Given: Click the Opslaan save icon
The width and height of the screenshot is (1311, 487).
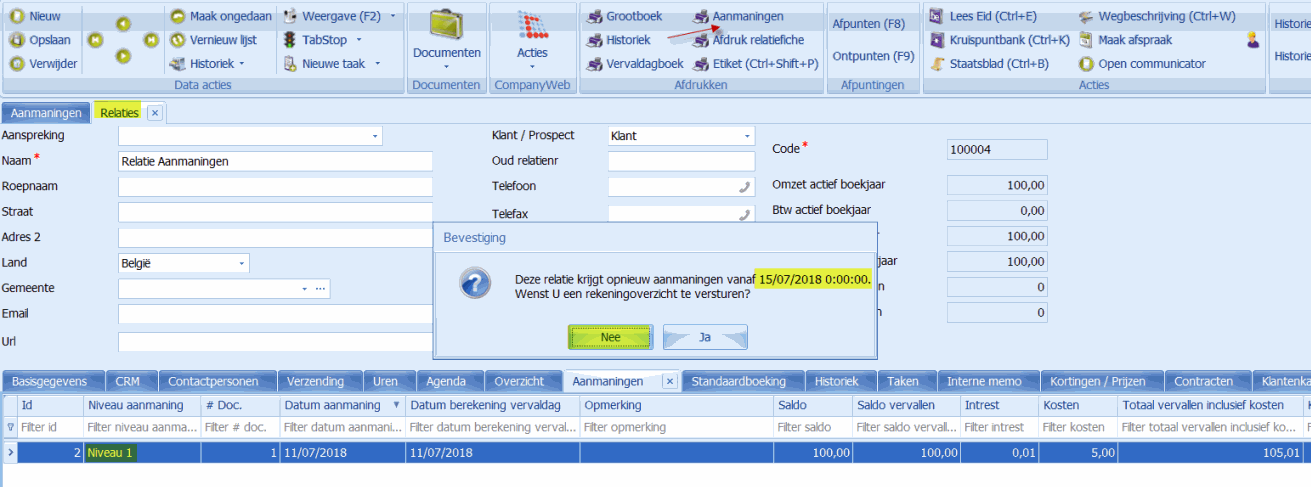Looking at the screenshot, I should click(17, 40).
